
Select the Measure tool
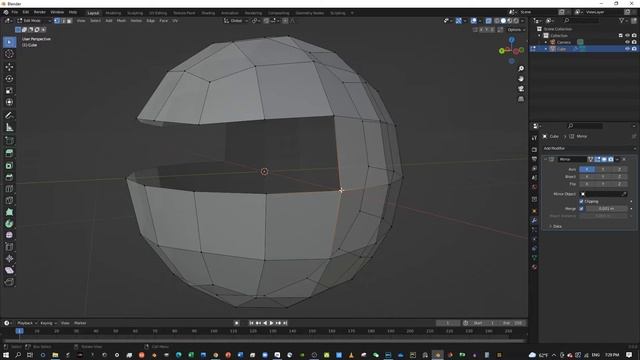(x=9, y=127)
